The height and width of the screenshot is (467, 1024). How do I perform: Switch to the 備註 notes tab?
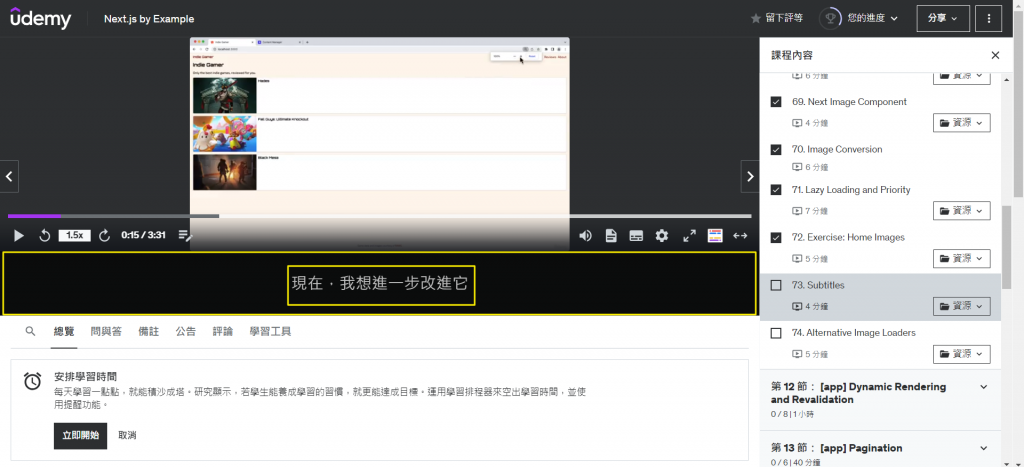(x=148, y=332)
